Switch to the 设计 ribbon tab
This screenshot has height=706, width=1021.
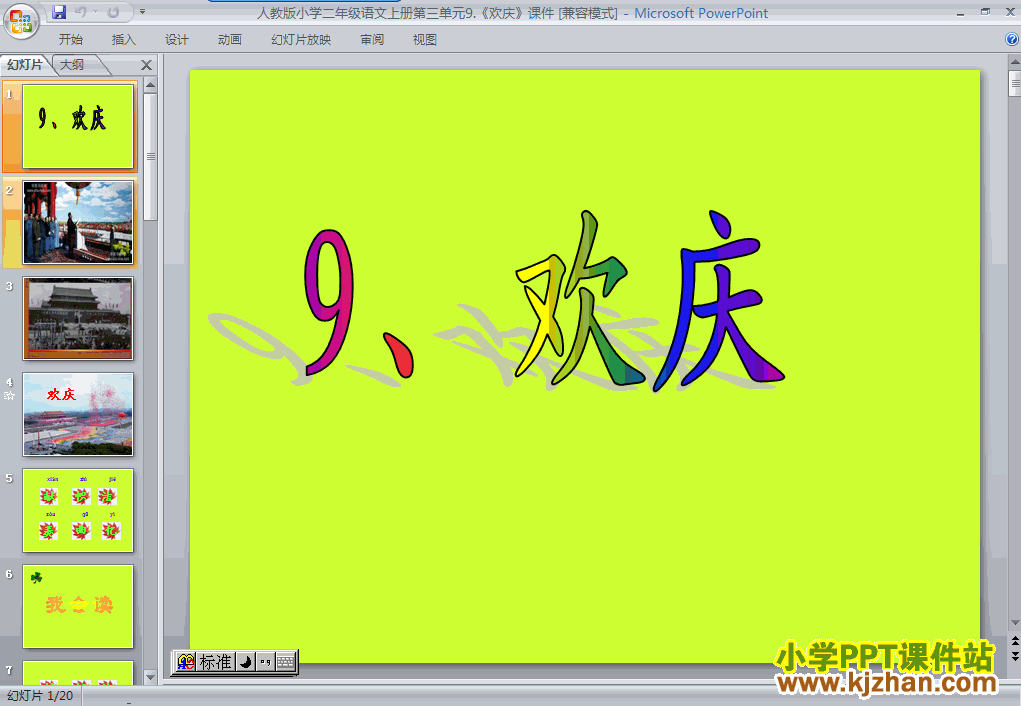pos(176,40)
